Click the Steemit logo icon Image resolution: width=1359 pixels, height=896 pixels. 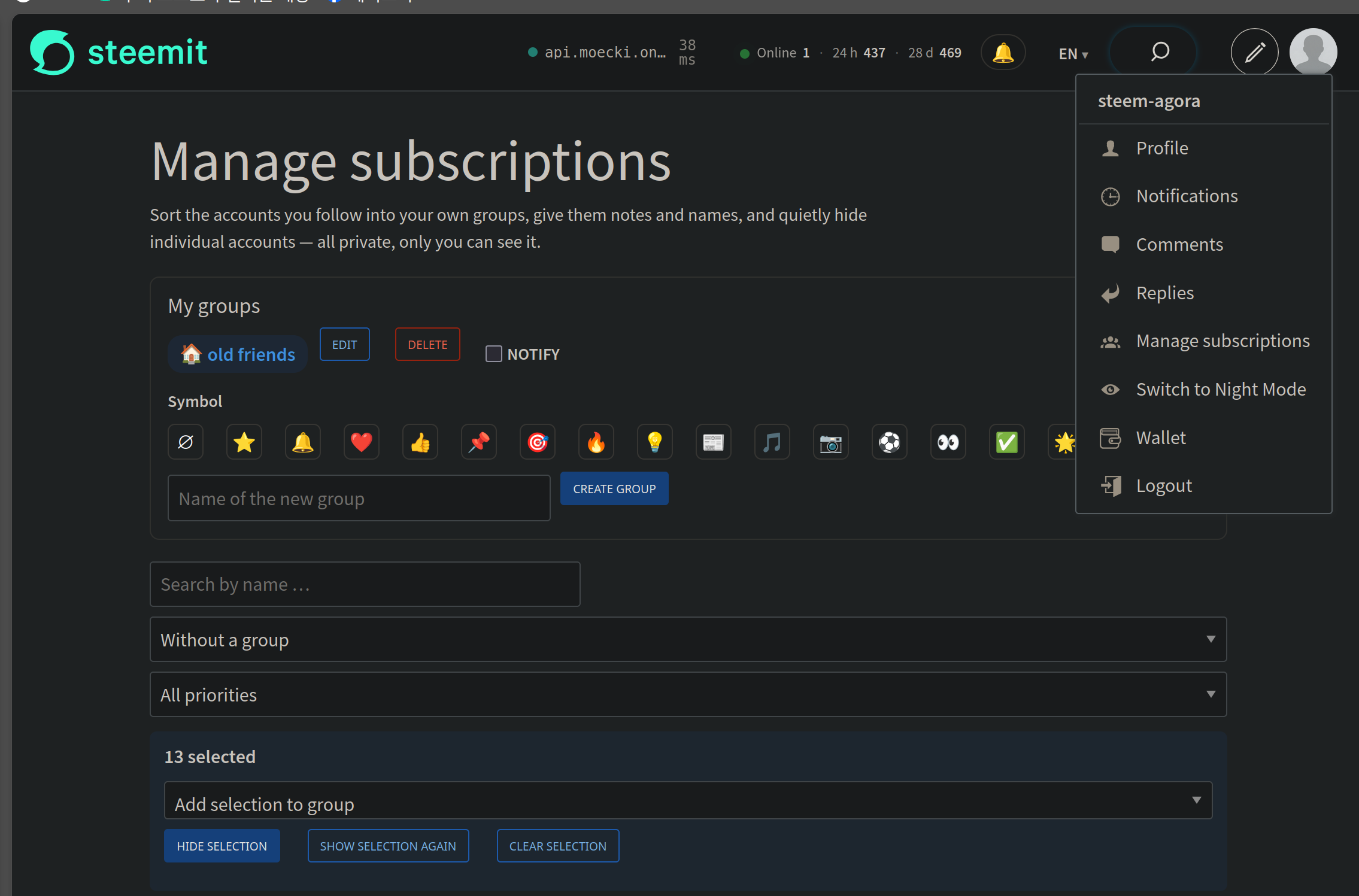52,52
